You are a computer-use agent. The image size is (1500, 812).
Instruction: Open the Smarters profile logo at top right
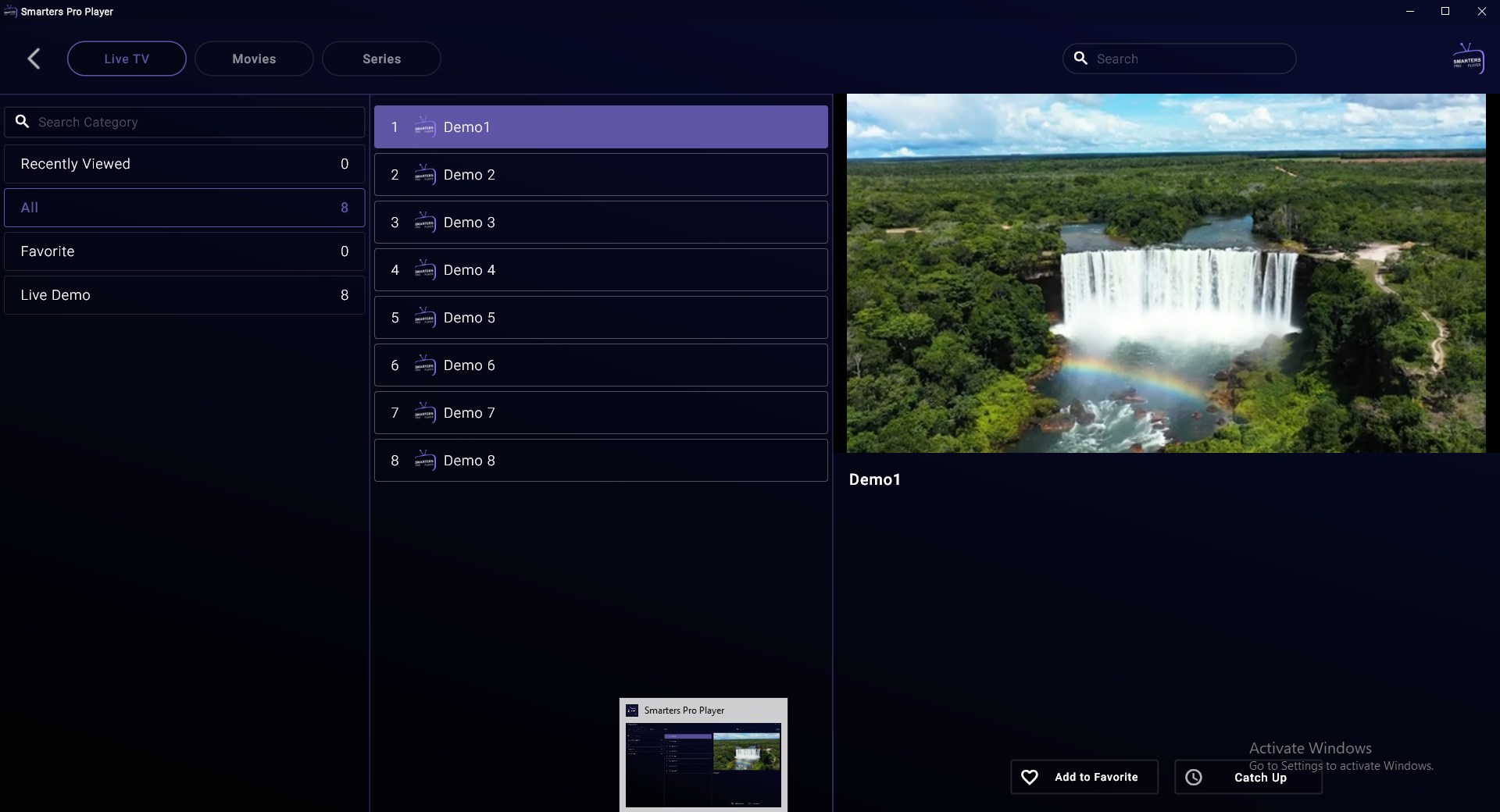coord(1469,57)
